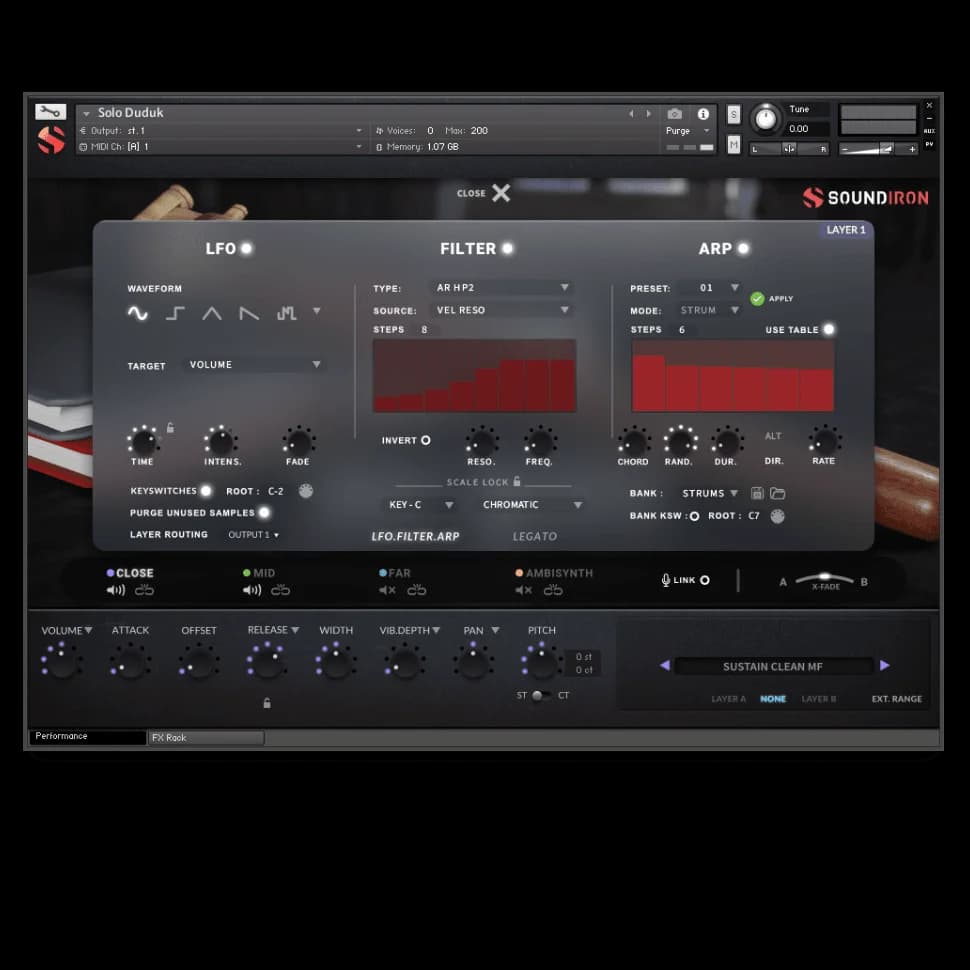Mute the Close mic speaker icon
970x970 pixels.
pyautogui.click(x=116, y=590)
